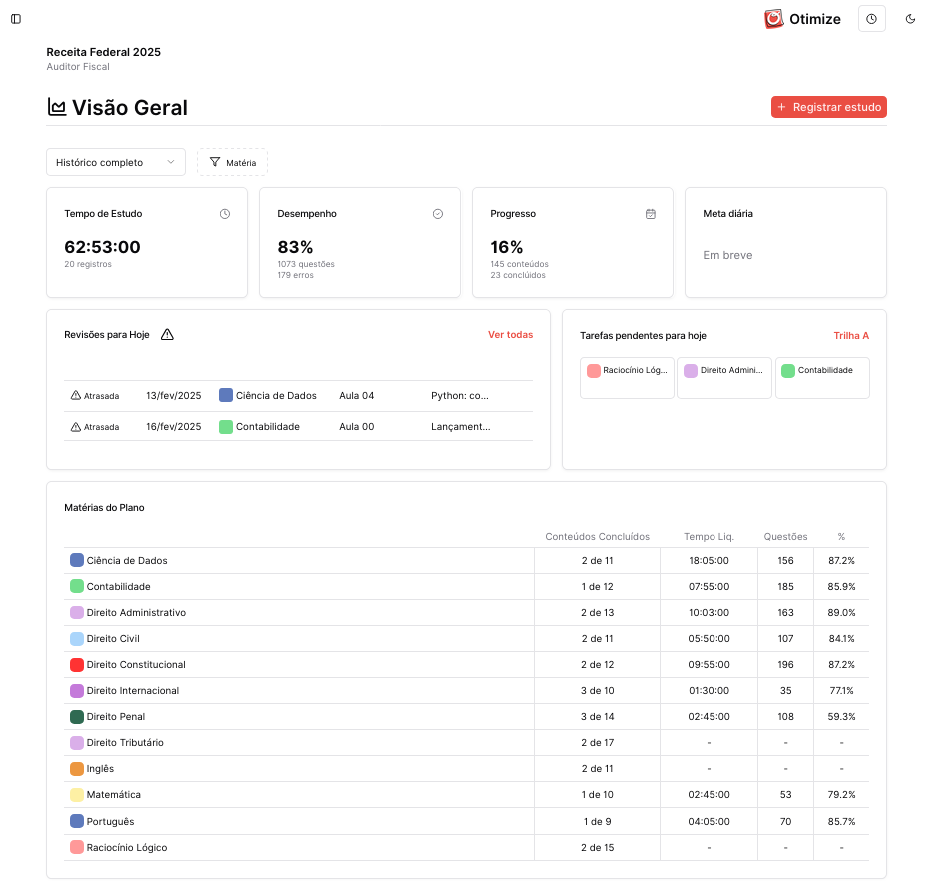Click warning triangle beside Revisões para Hoje
This screenshot has height=889, width=934.
pos(167,335)
